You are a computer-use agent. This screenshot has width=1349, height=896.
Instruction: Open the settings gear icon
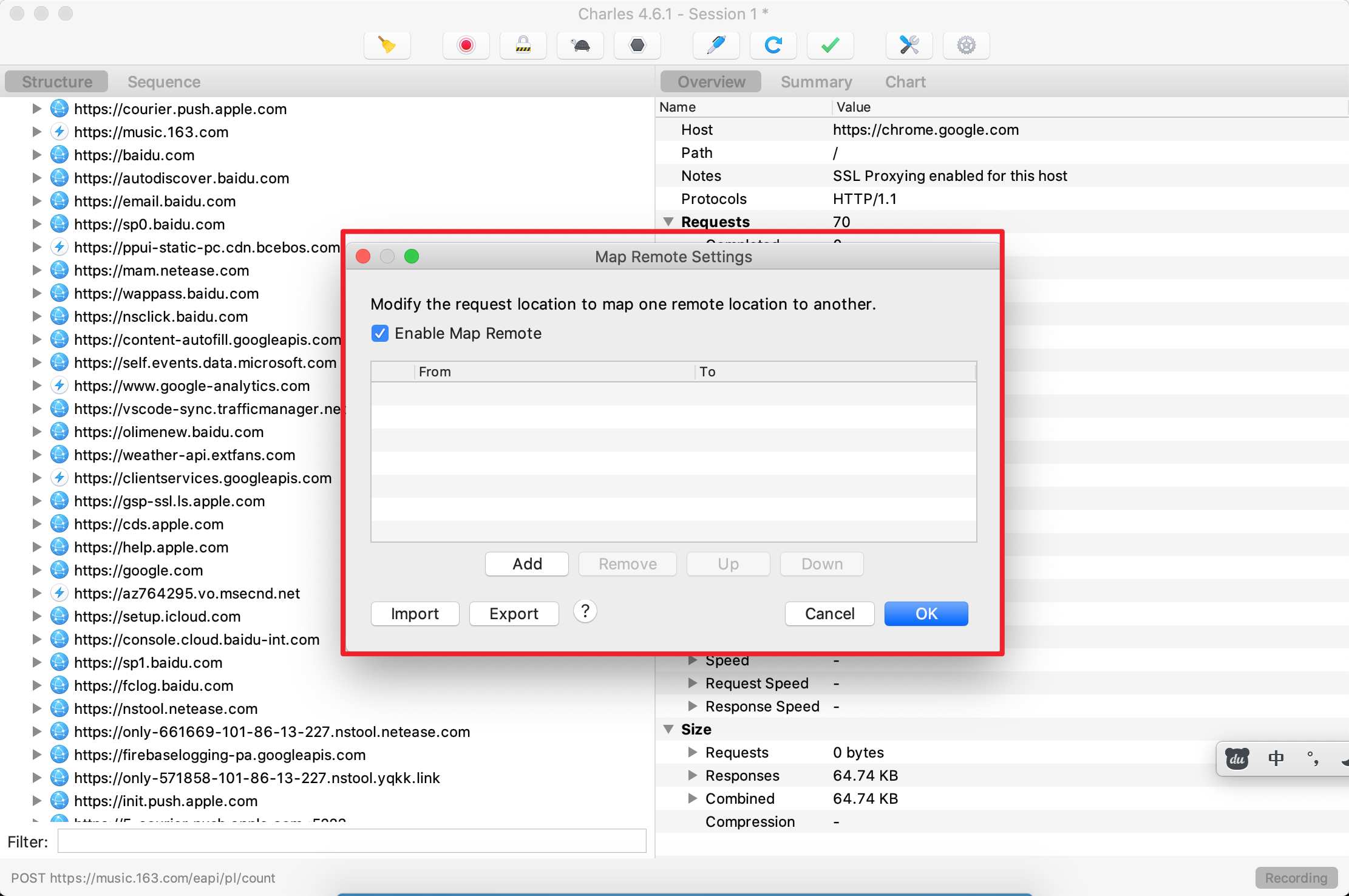[966, 46]
